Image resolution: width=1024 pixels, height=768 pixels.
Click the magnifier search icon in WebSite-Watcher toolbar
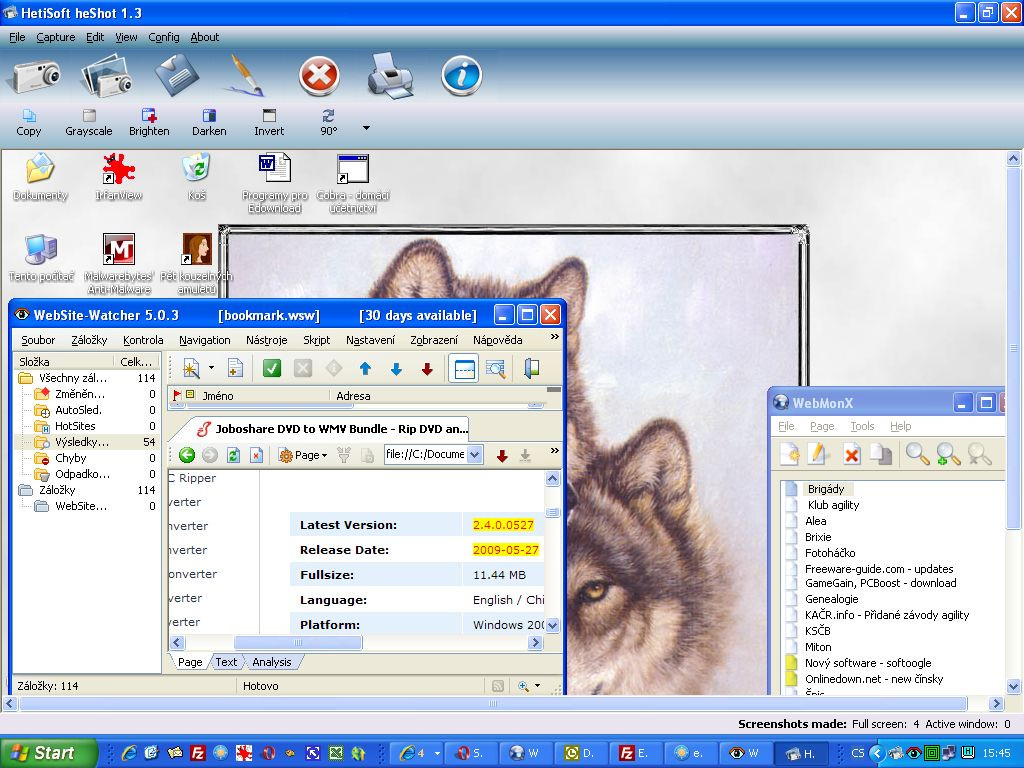(496, 369)
